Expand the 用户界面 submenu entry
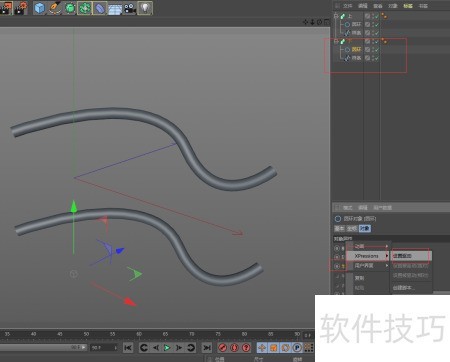 368,266
